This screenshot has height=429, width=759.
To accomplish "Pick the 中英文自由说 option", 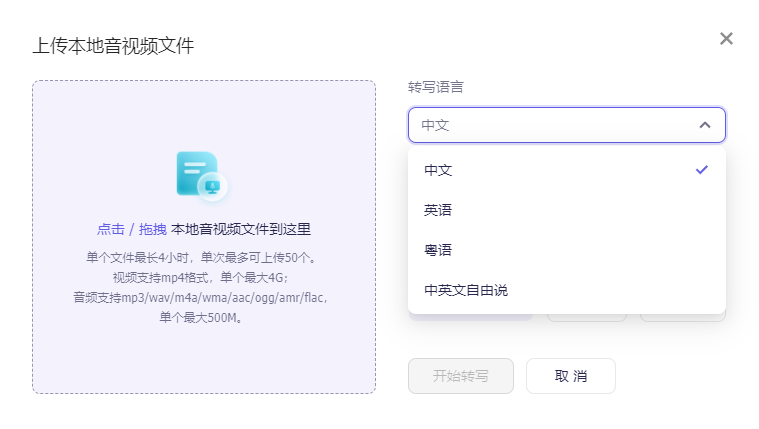I will point(466,290).
